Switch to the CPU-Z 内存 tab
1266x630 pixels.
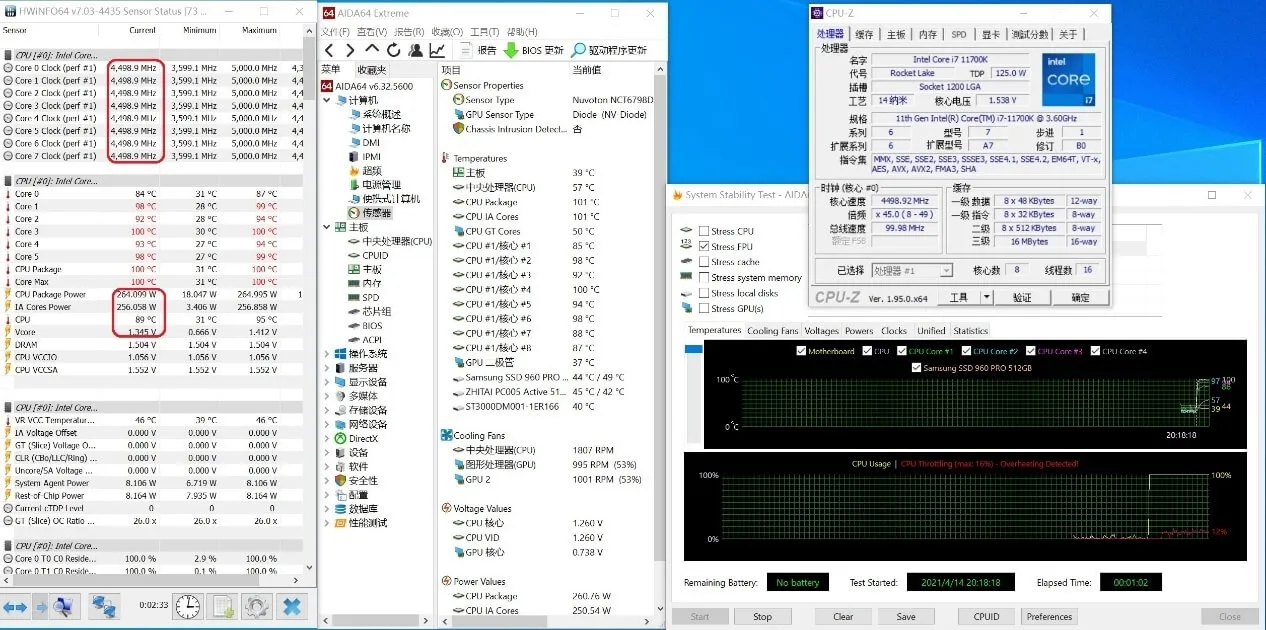tap(928, 35)
